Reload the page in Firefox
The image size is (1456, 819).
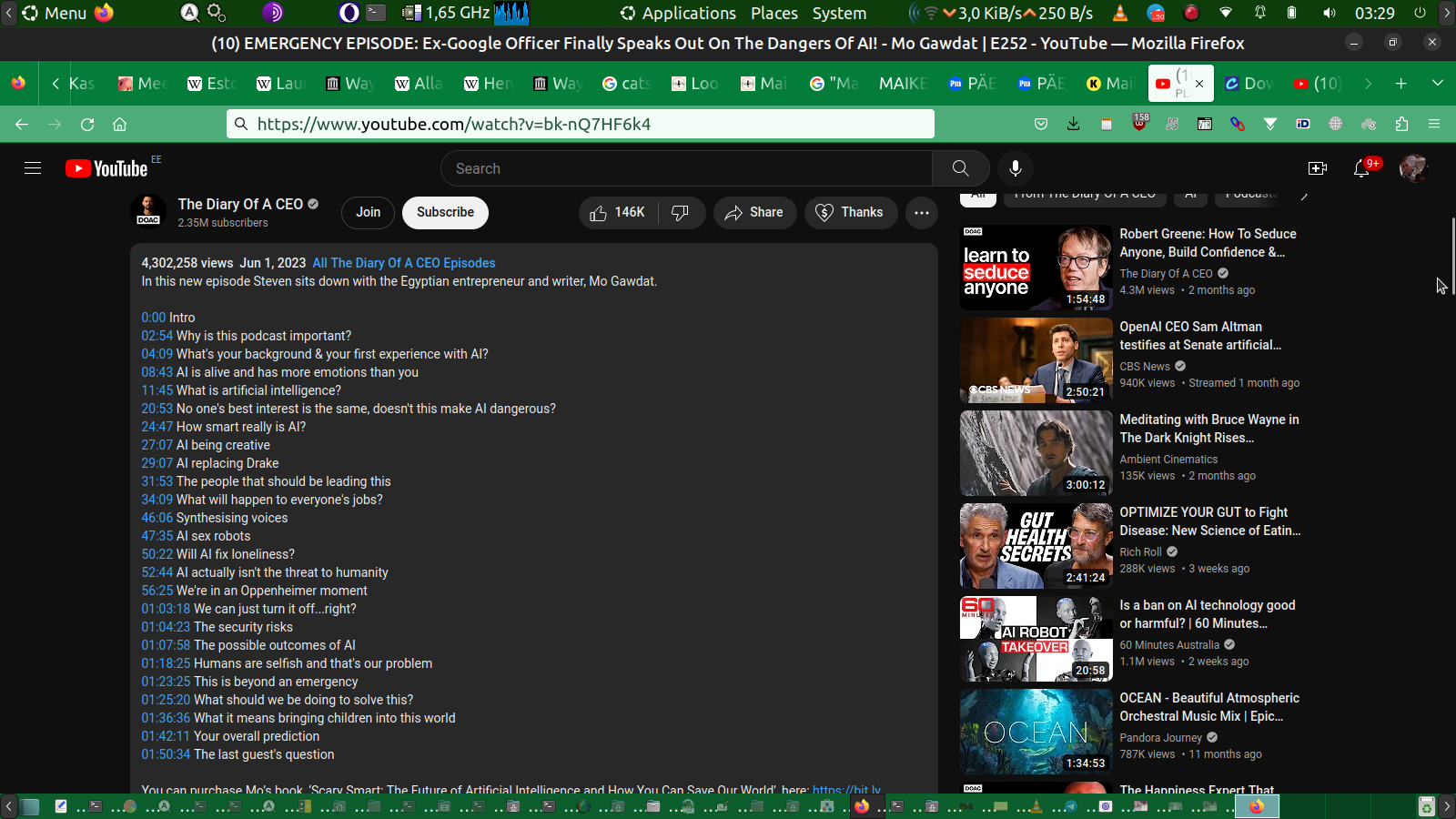[87, 124]
